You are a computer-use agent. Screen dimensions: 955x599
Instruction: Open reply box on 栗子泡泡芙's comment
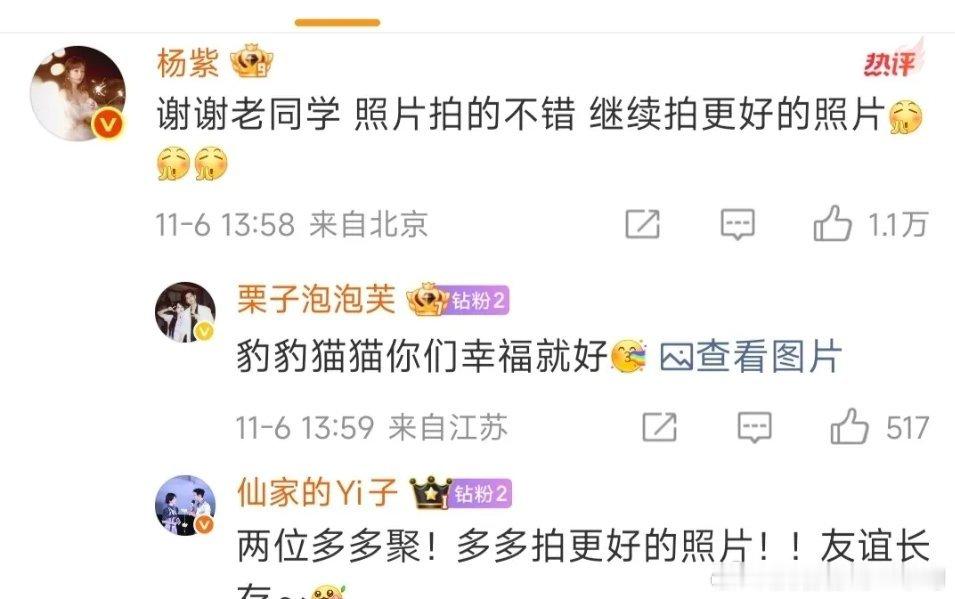click(x=755, y=427)
